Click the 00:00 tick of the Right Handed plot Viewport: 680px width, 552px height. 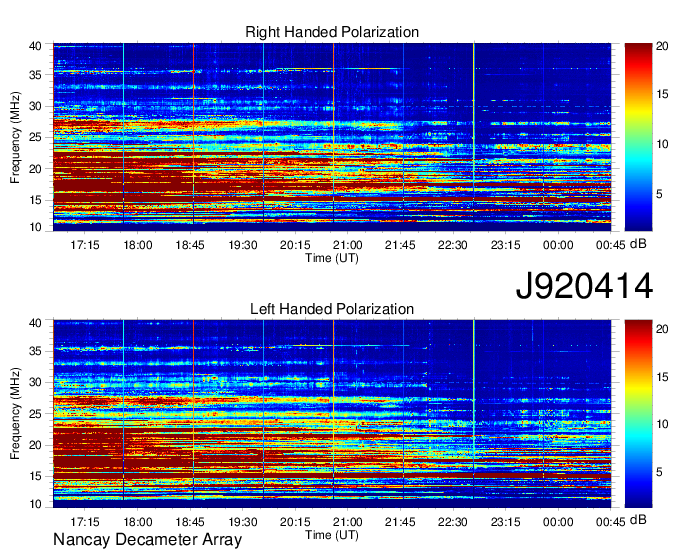click(558, 245)
